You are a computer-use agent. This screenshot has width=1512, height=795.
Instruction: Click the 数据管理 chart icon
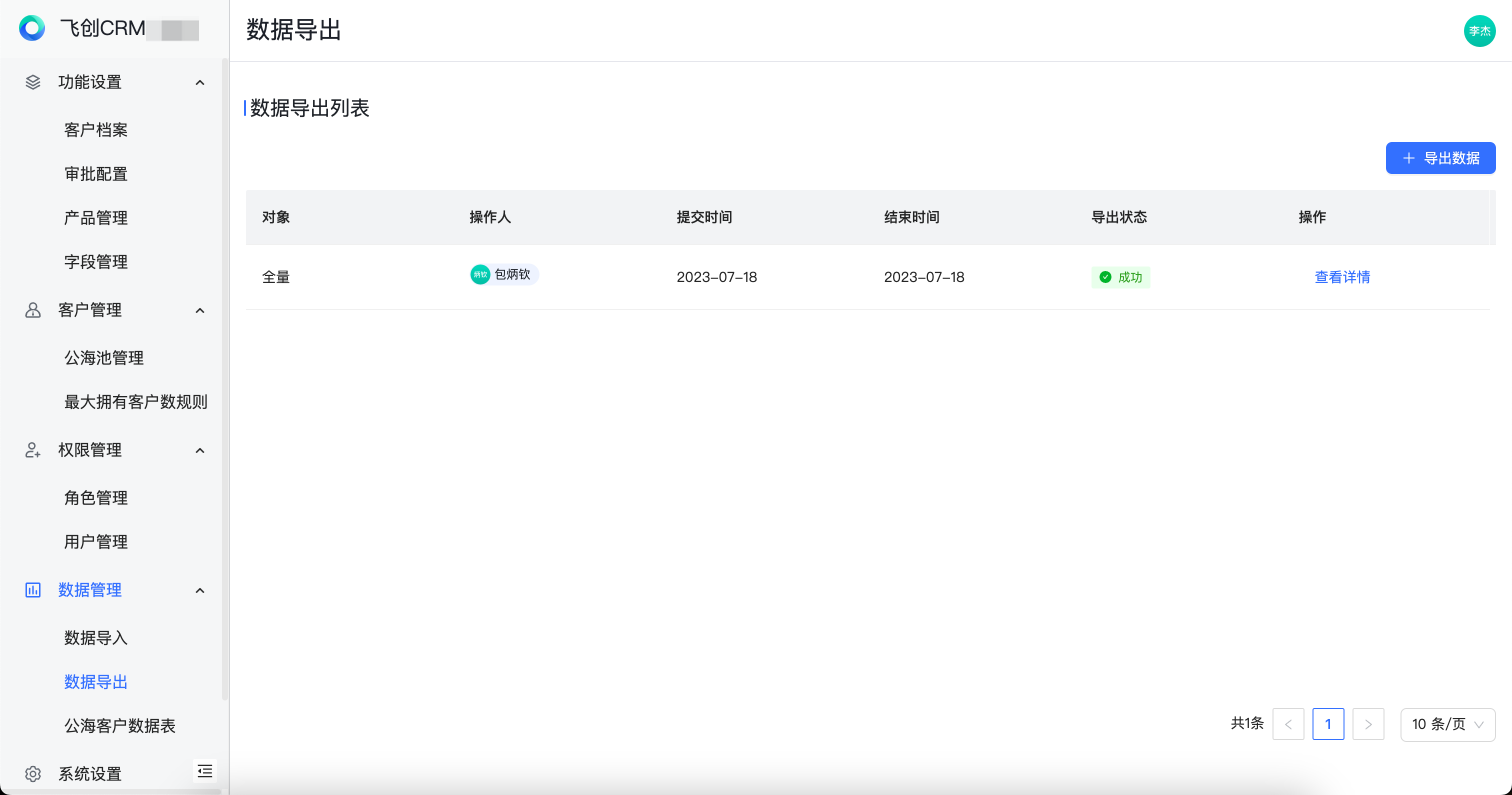click(33, 590)
